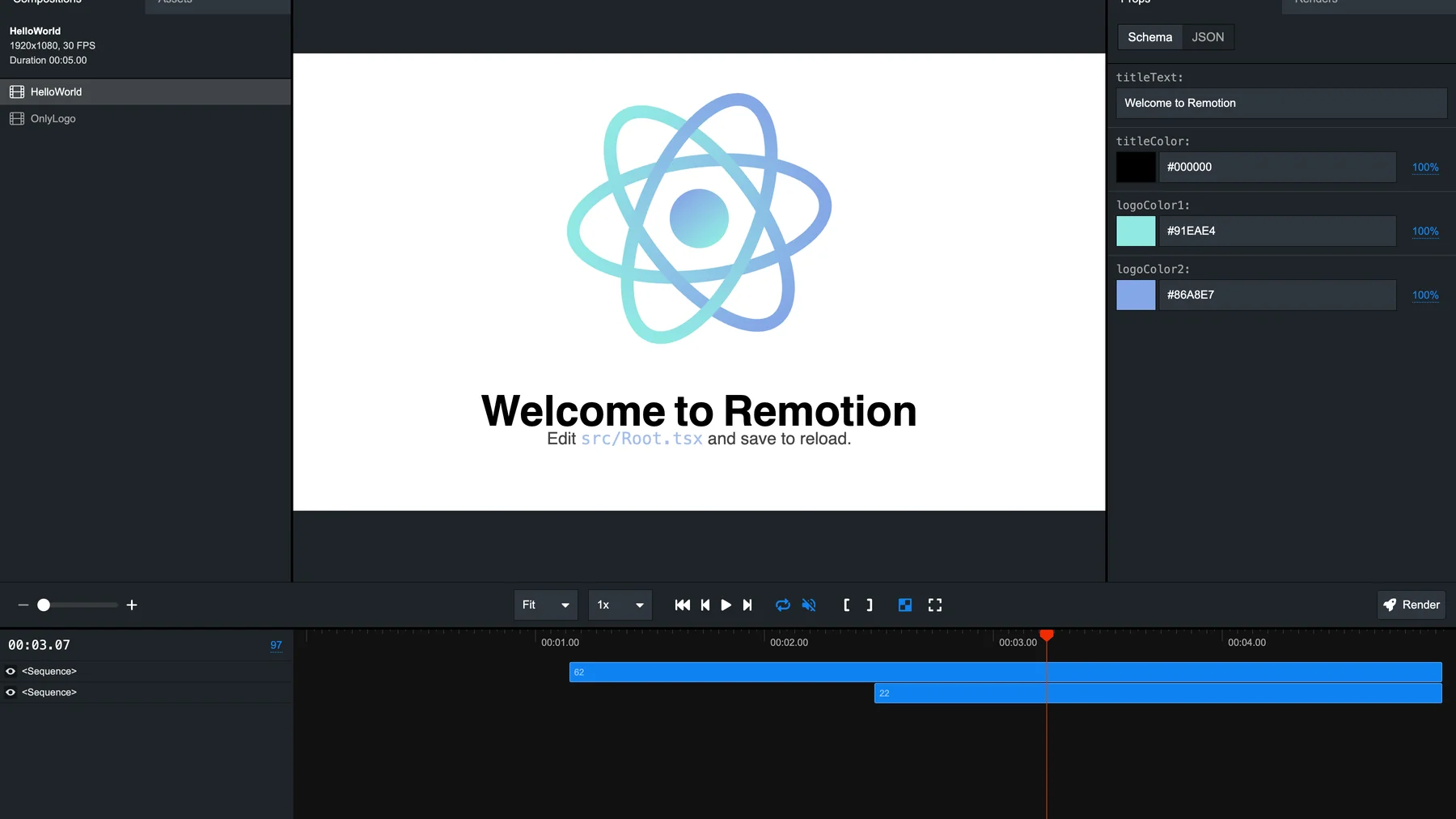Toggle the transparency checkerboard background
Viewport: 1456px width, 819px height.
904,605
